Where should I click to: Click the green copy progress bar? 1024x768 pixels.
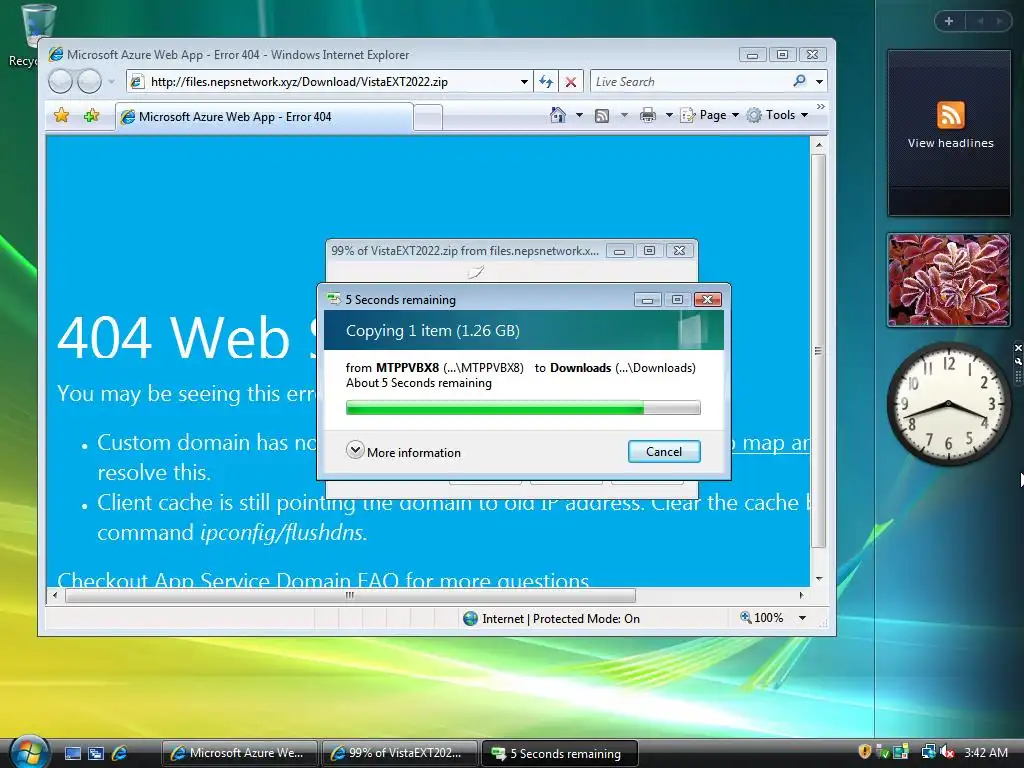click(523, 408)
